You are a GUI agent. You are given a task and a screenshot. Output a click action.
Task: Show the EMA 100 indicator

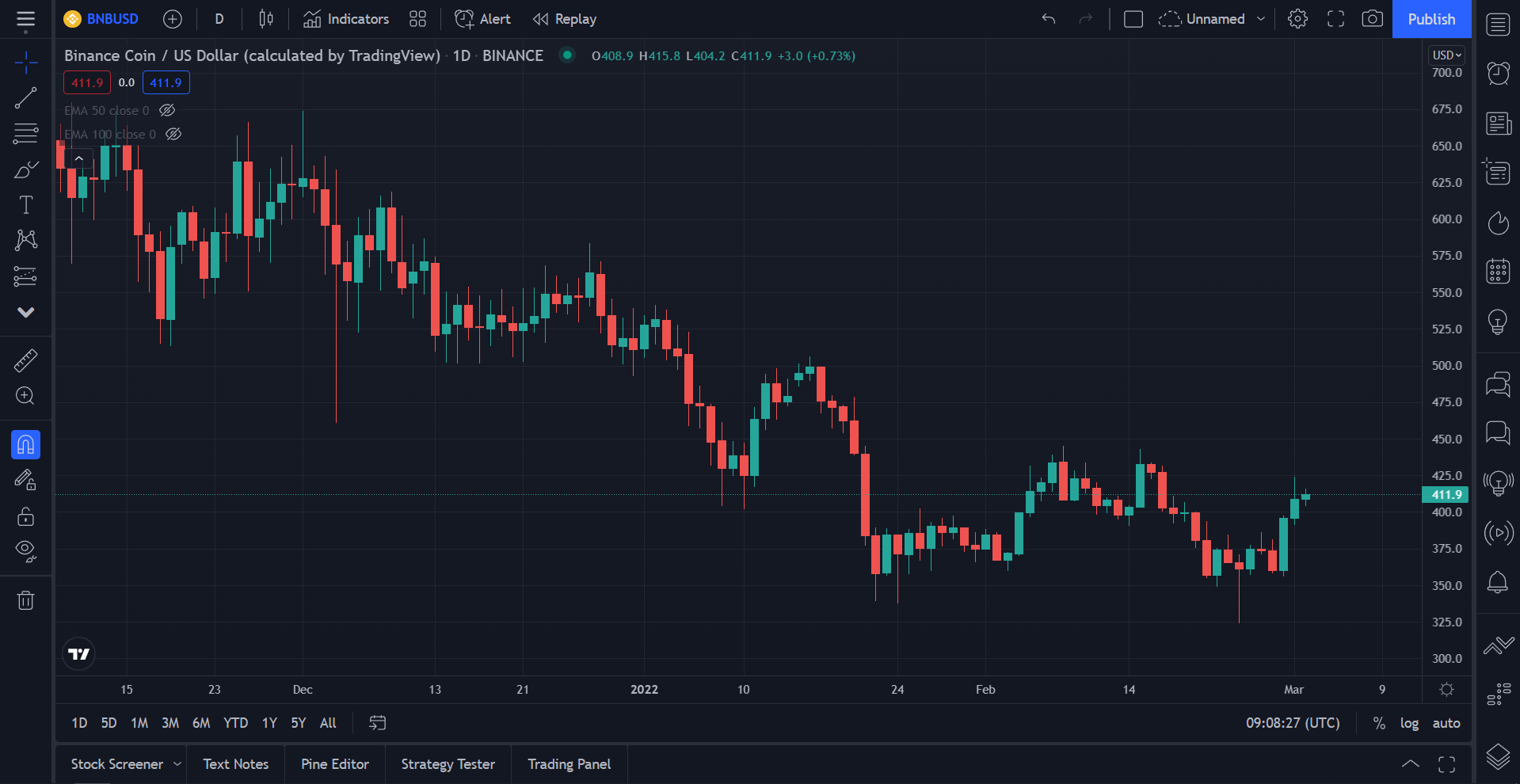pyautogui.click(x=173, y=134)
